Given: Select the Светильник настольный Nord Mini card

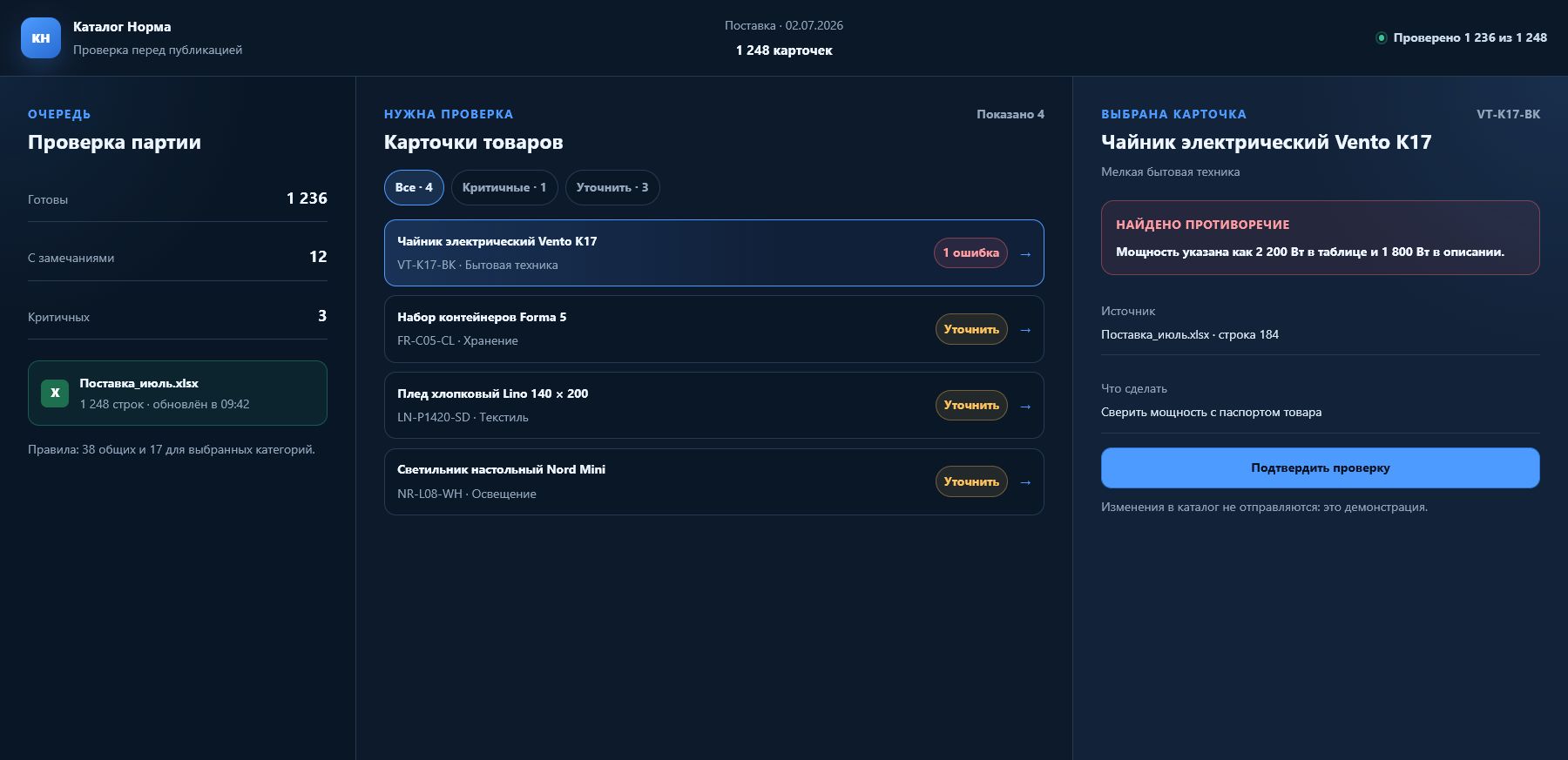Looking at the screenshot, I should point(713,481).
